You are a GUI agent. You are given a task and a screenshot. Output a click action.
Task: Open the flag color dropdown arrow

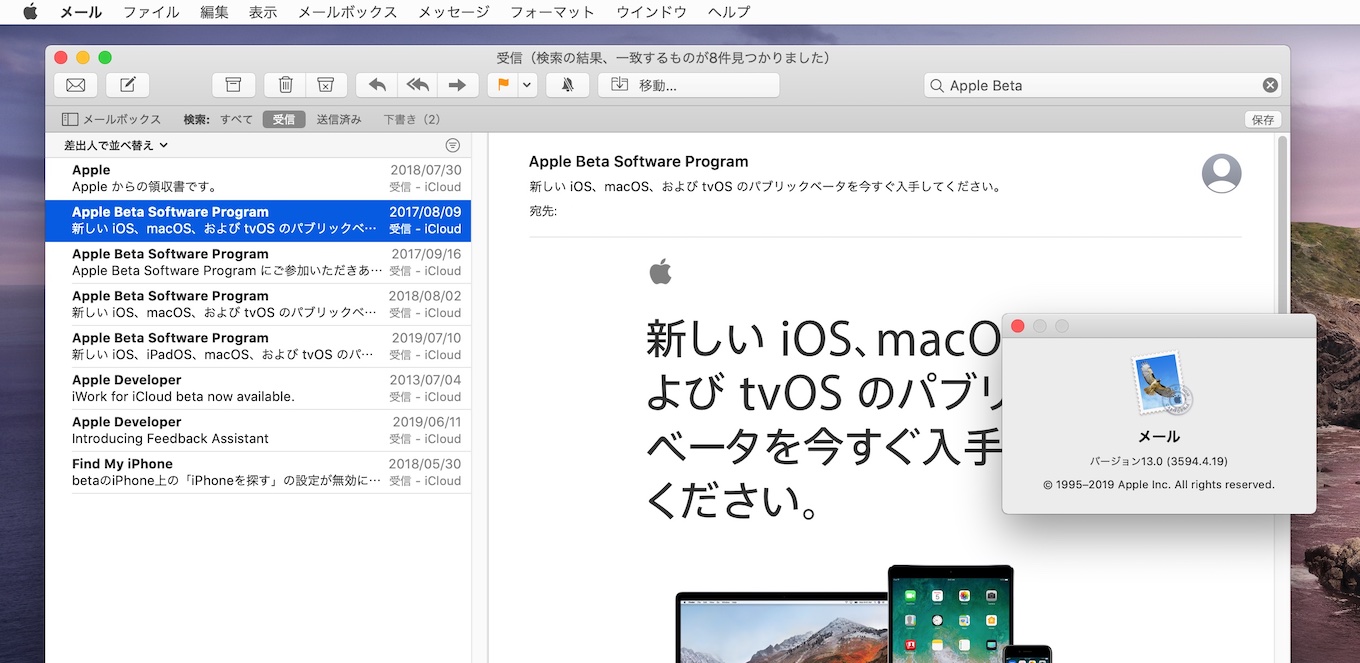coord(527,85)
